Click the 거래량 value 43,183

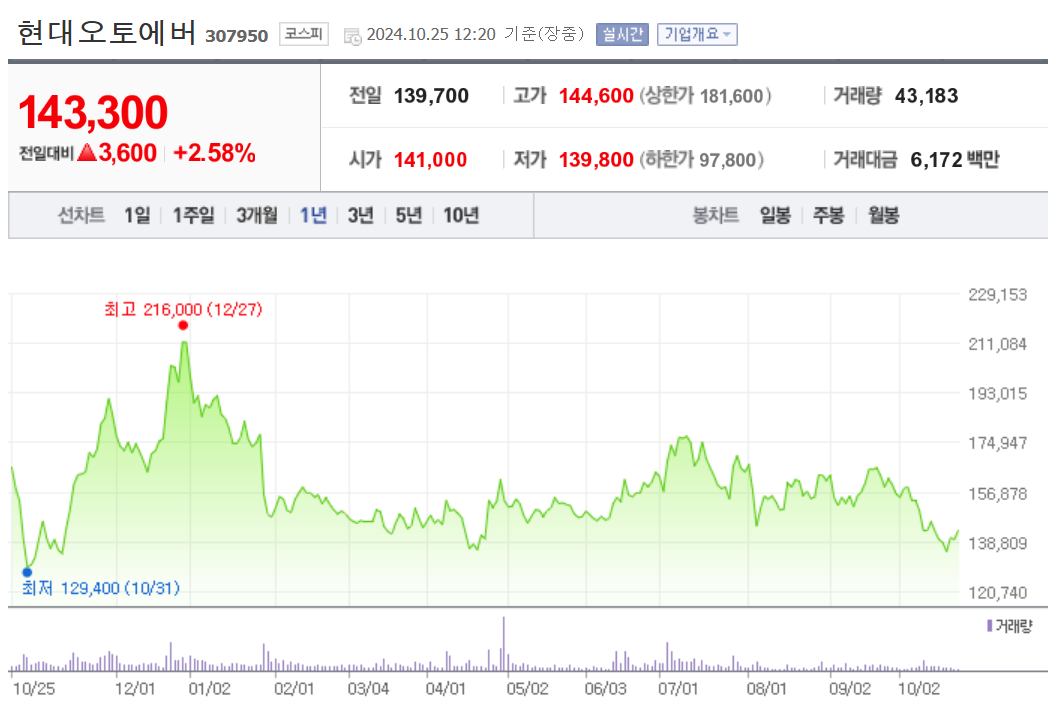coord(926,96)
